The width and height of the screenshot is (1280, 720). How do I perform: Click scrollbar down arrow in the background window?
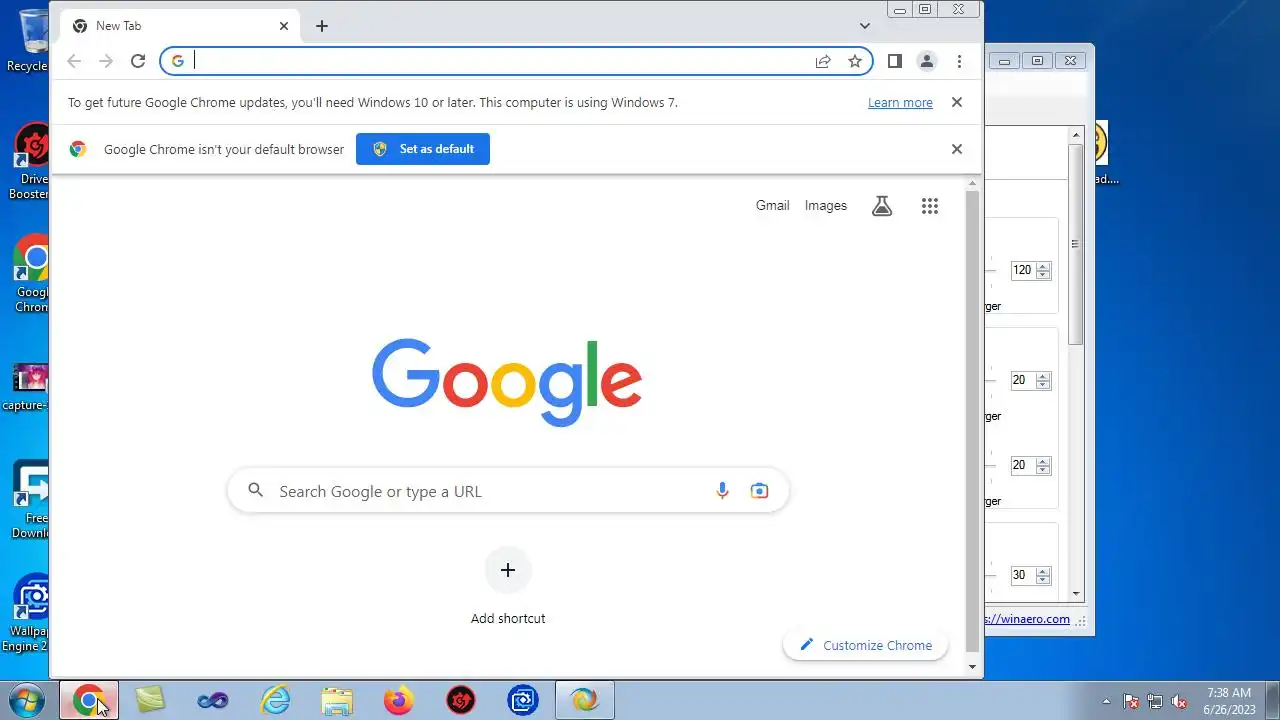1077,593
